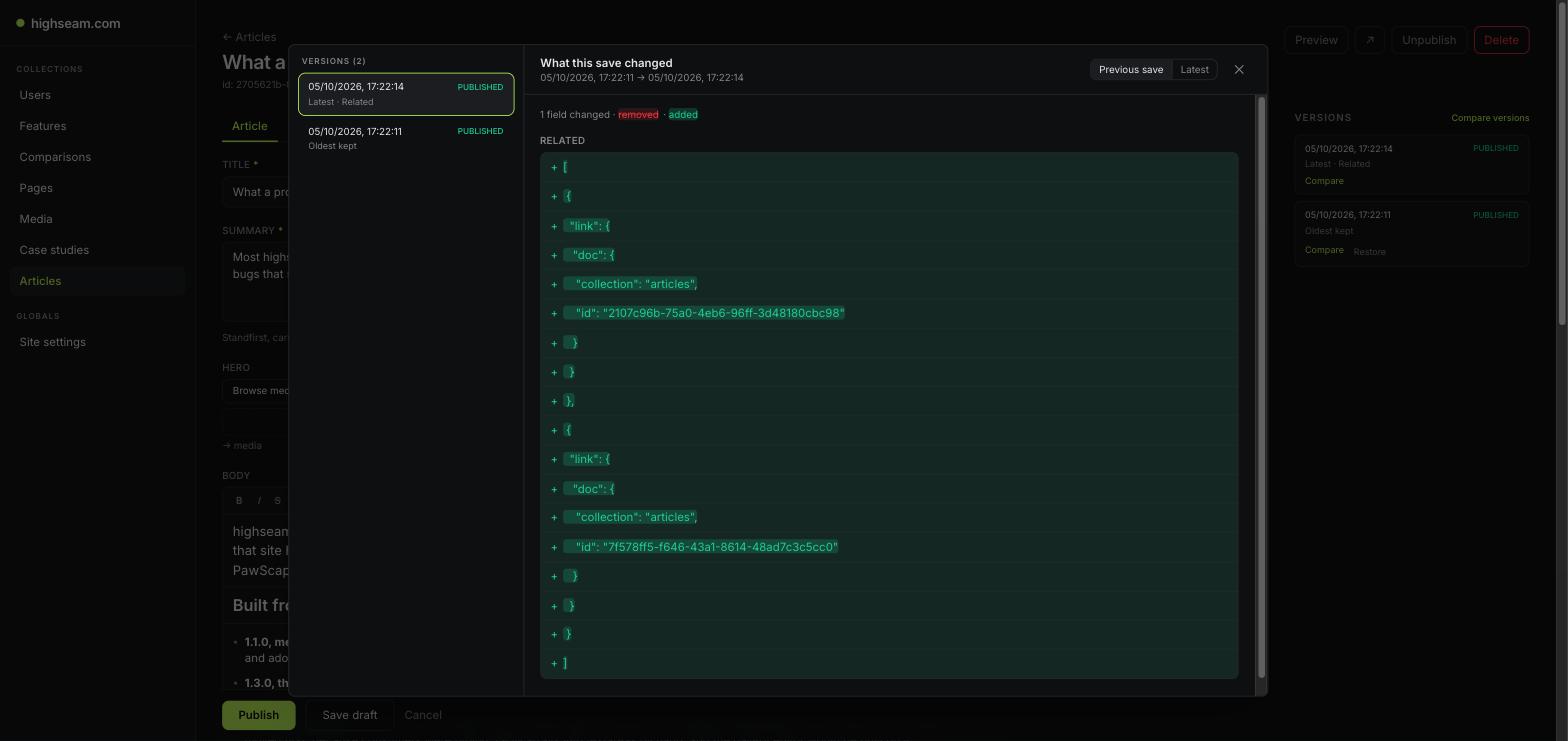Open the Pages collection
This screenshot has width=1568, height=741.
(97, 188)
